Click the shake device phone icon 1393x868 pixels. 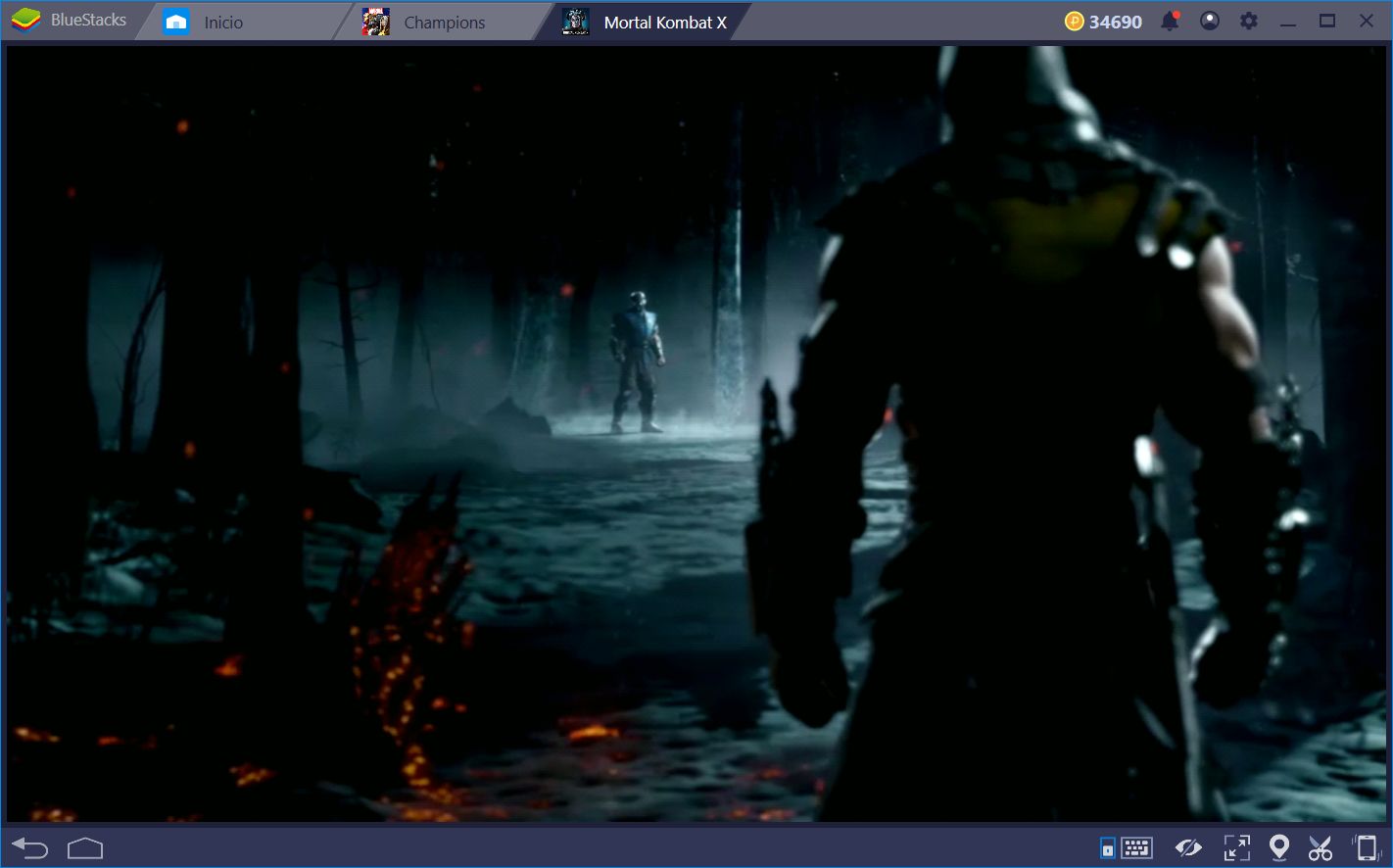click(x=1366, y=847)
